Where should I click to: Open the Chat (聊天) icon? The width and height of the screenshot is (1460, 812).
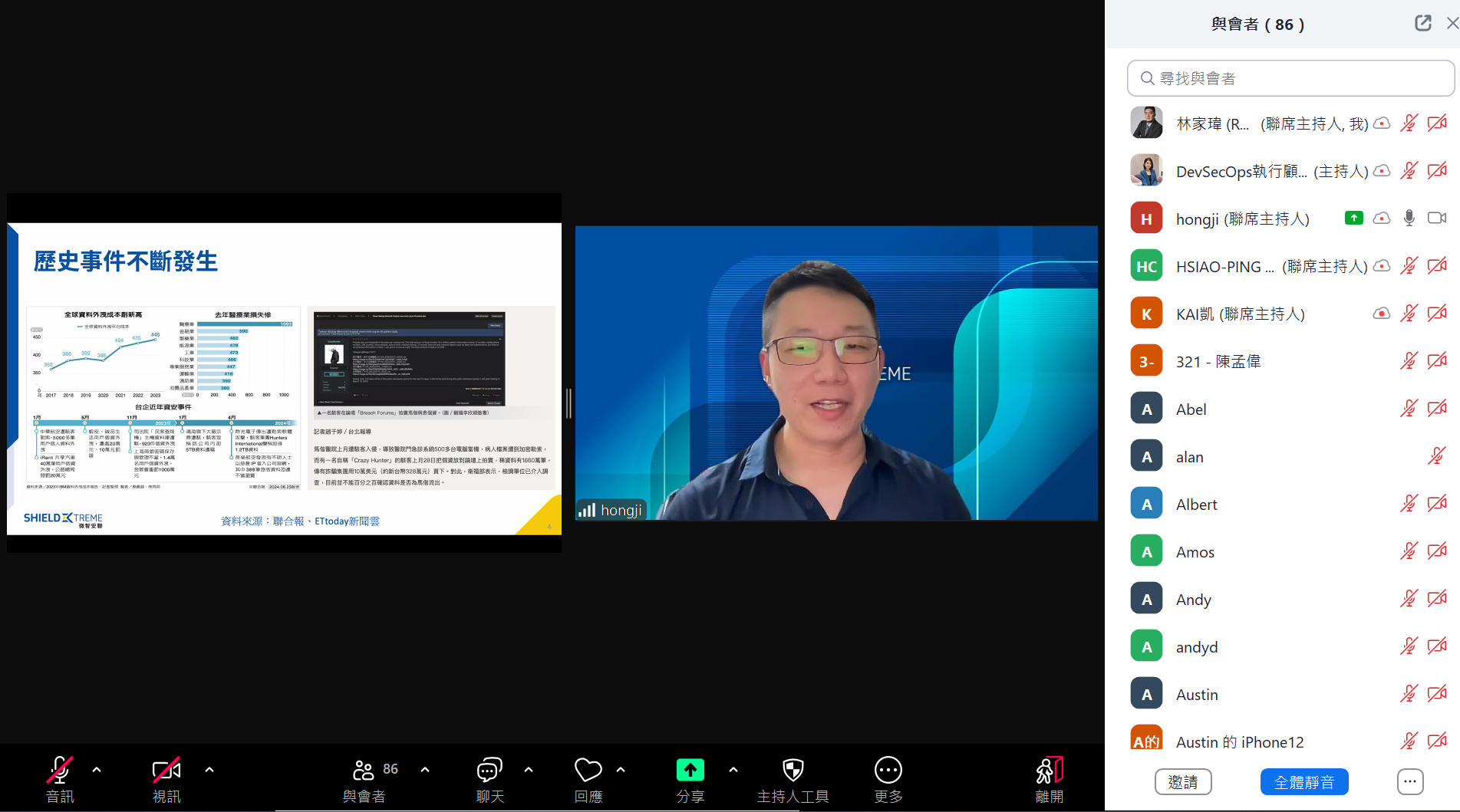[x=489, y=771]
